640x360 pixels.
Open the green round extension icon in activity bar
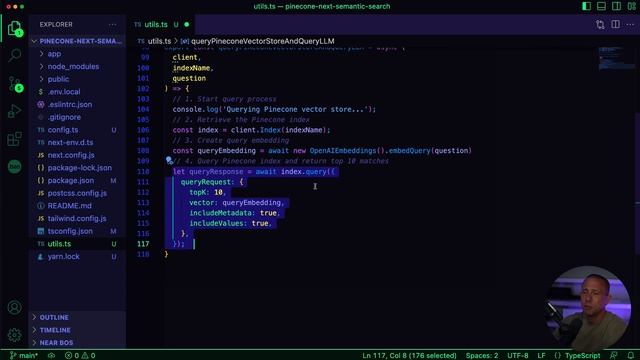(15, 167)
